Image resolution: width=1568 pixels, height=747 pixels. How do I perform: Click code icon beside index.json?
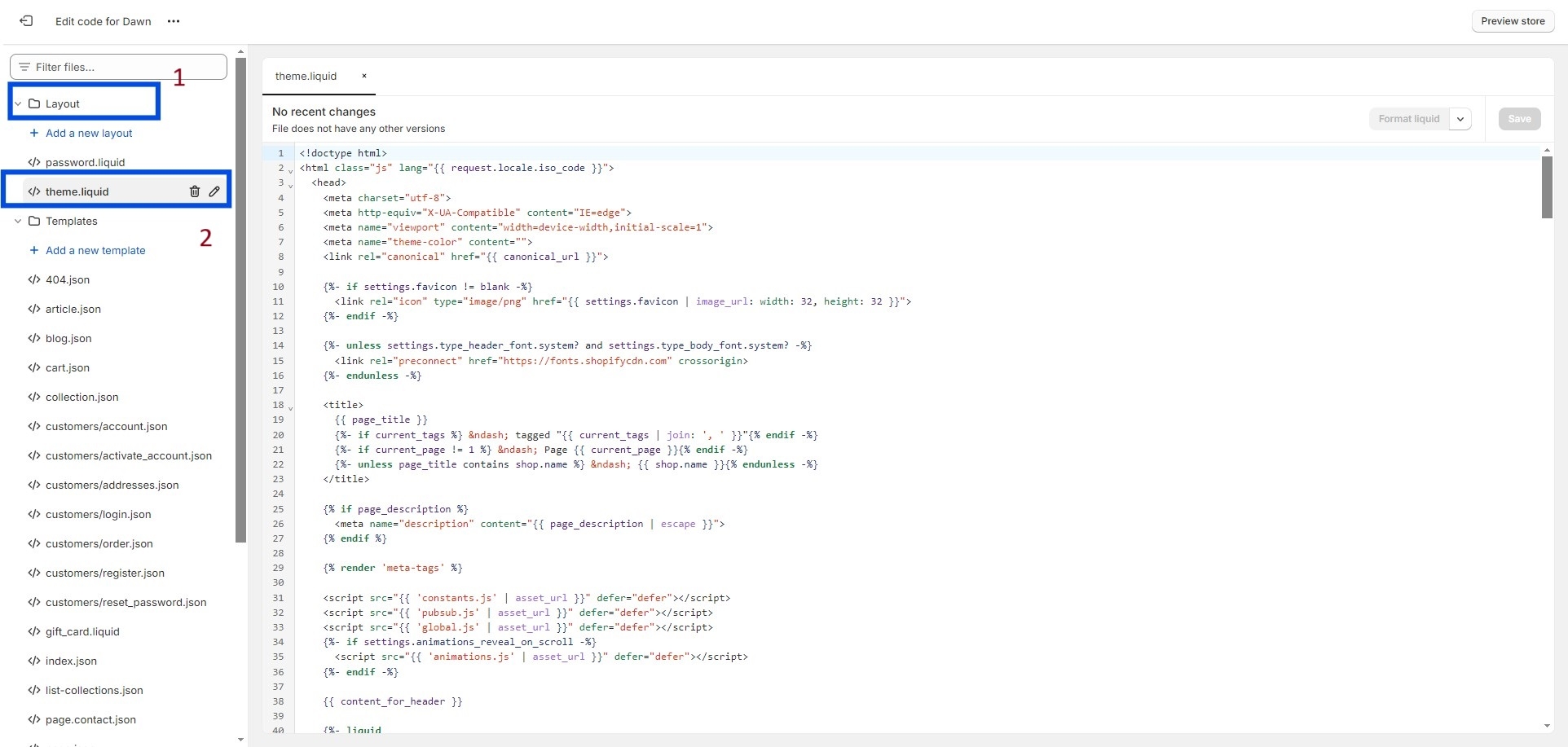tap(34, 661)
